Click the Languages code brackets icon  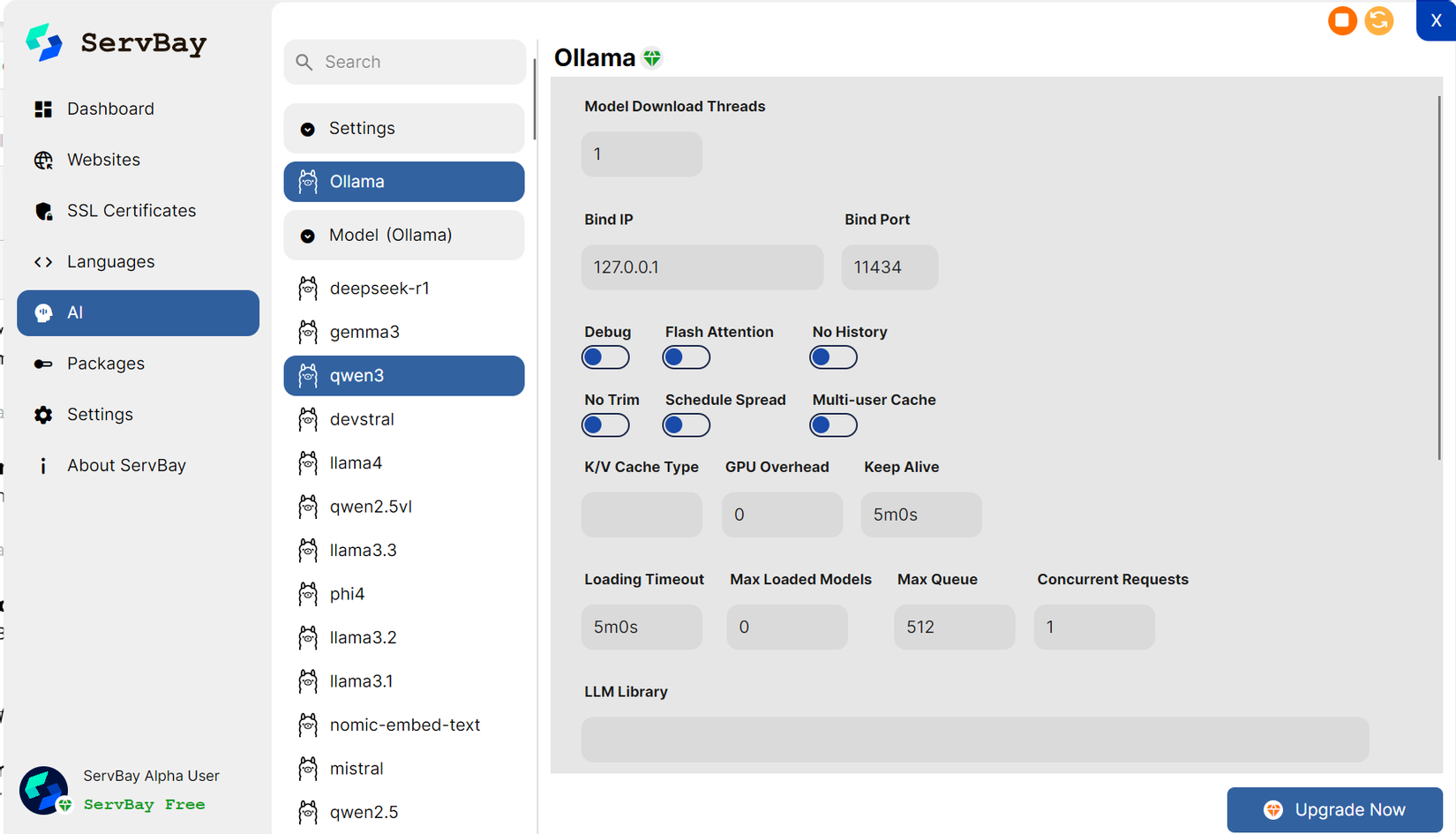pos(43,262)
